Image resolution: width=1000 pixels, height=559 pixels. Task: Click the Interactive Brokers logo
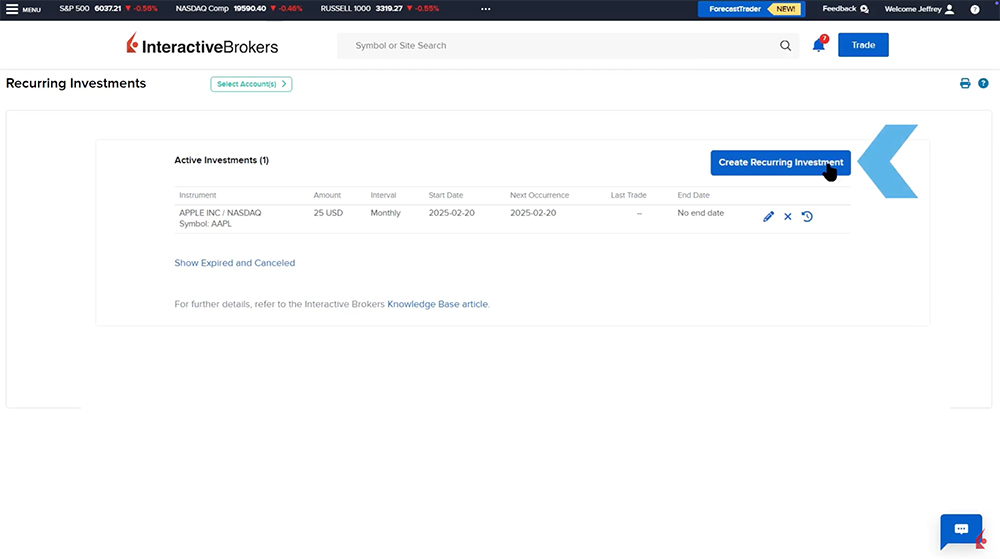pyautogui.click(x=202, y=45)
